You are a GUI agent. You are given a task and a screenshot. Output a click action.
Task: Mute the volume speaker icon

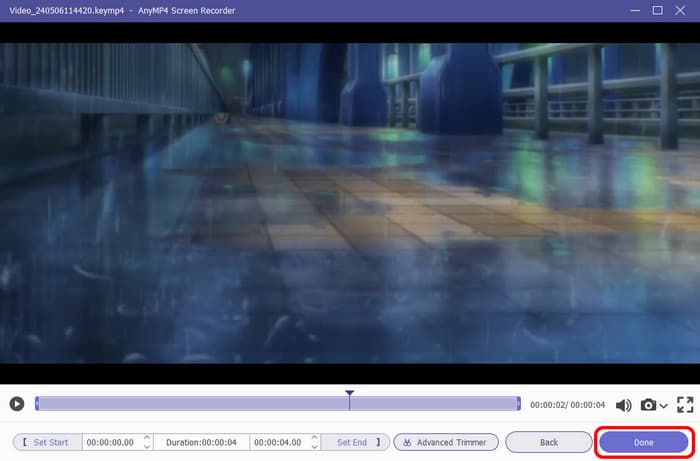point(623,405)
